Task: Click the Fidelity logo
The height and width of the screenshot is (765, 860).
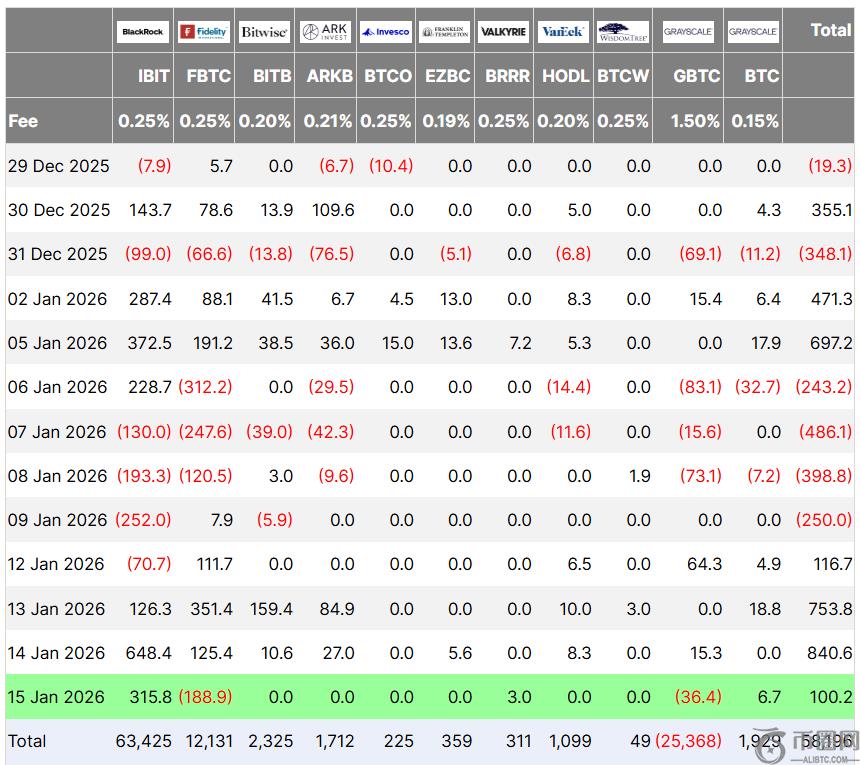Action: pos(204,32)
